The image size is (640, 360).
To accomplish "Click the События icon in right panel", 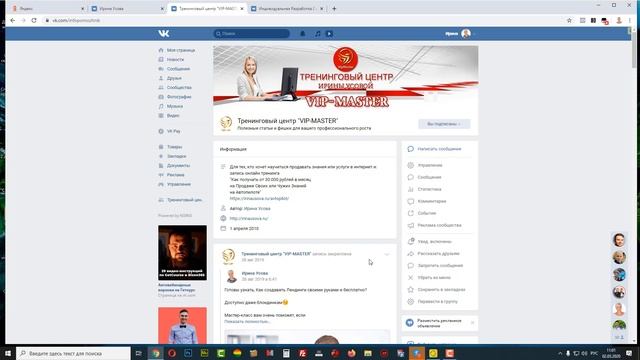I will pos(411,213).
